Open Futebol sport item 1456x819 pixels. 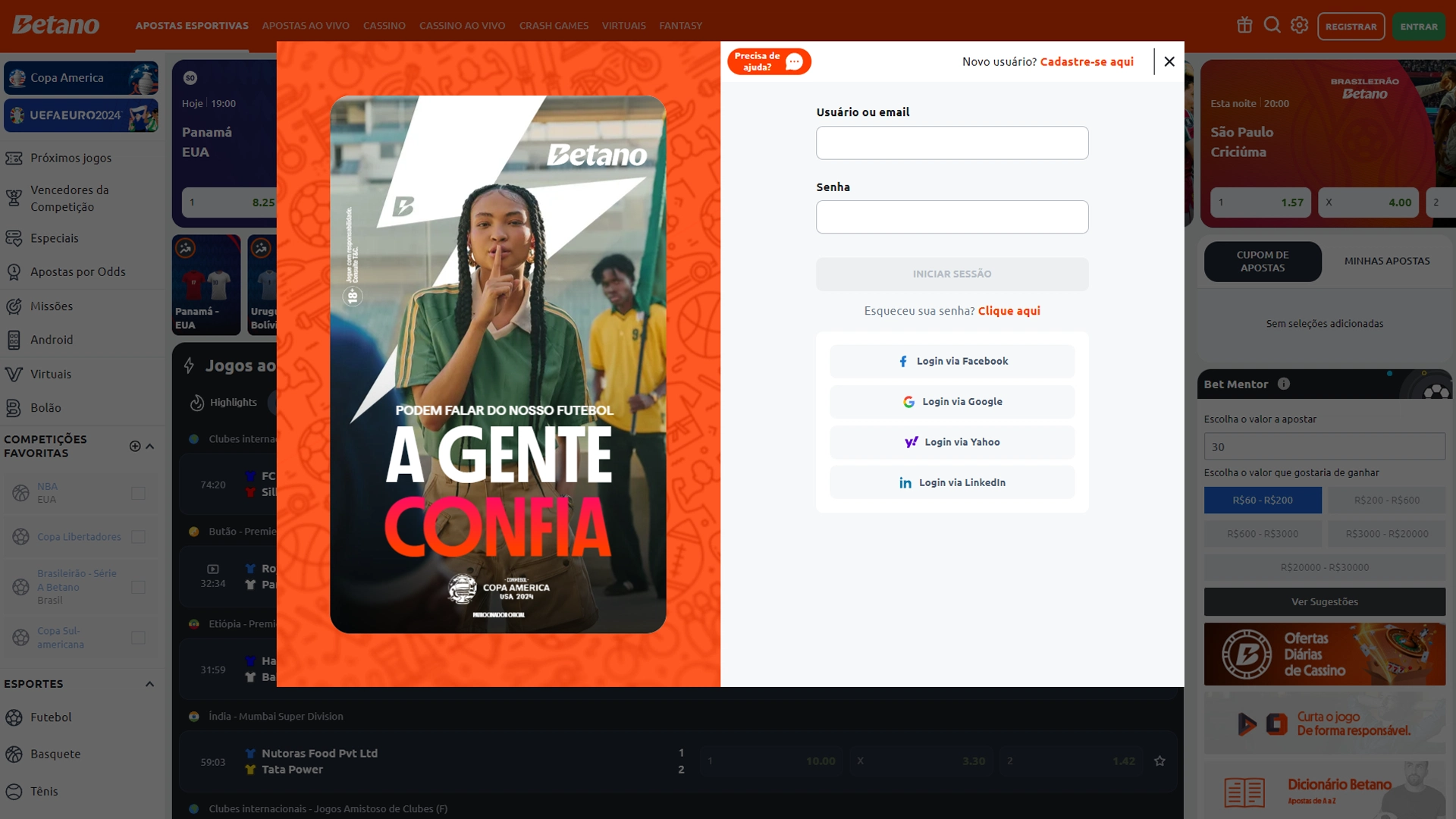click(x=82, y=717)
